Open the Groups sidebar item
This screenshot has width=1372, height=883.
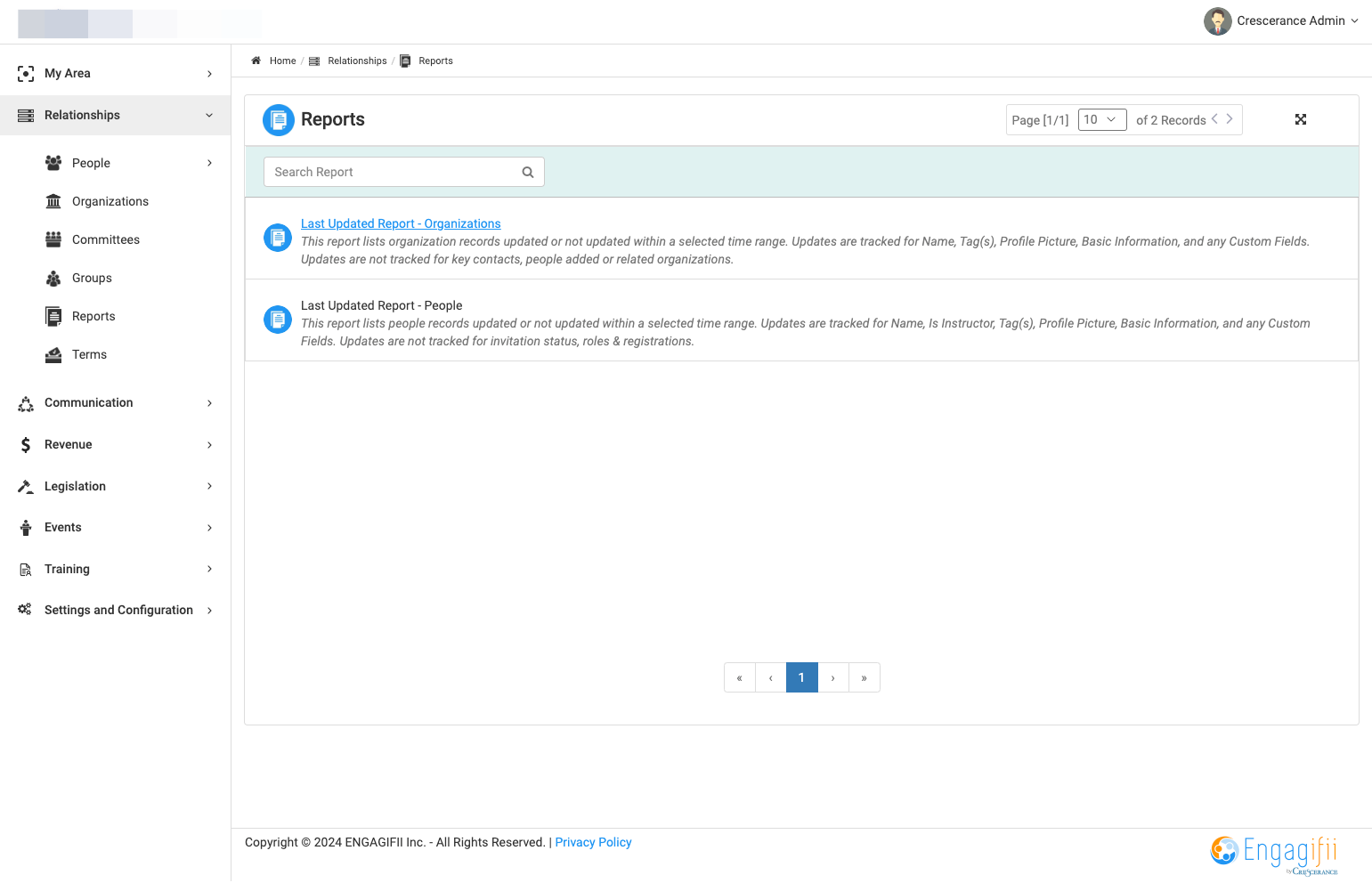pos(92,278)
